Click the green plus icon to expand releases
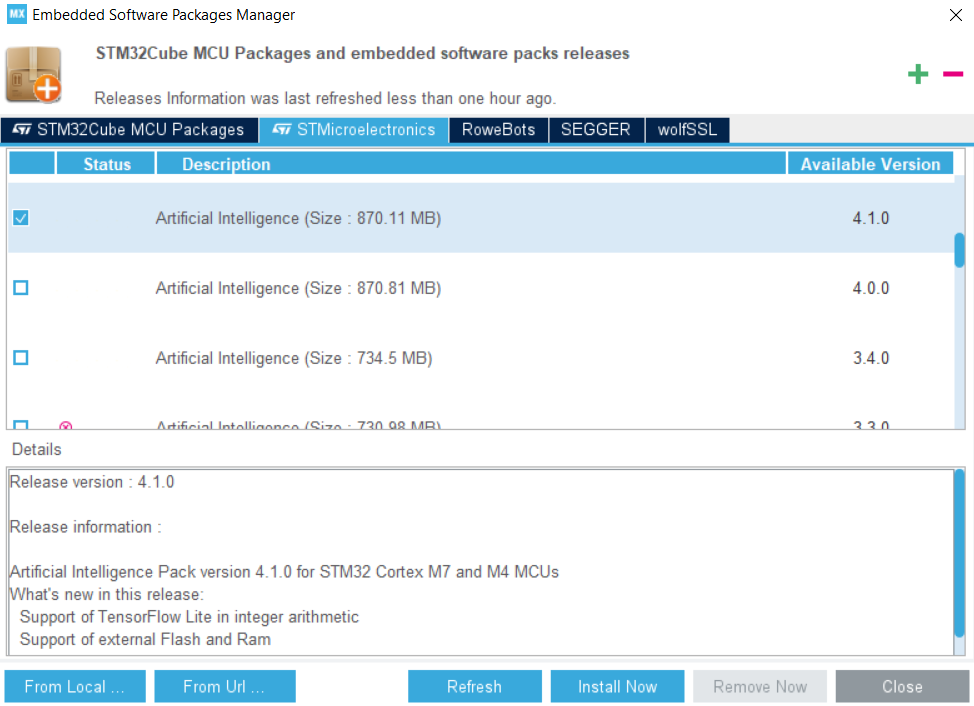974x706 pixels. point(917,73)
